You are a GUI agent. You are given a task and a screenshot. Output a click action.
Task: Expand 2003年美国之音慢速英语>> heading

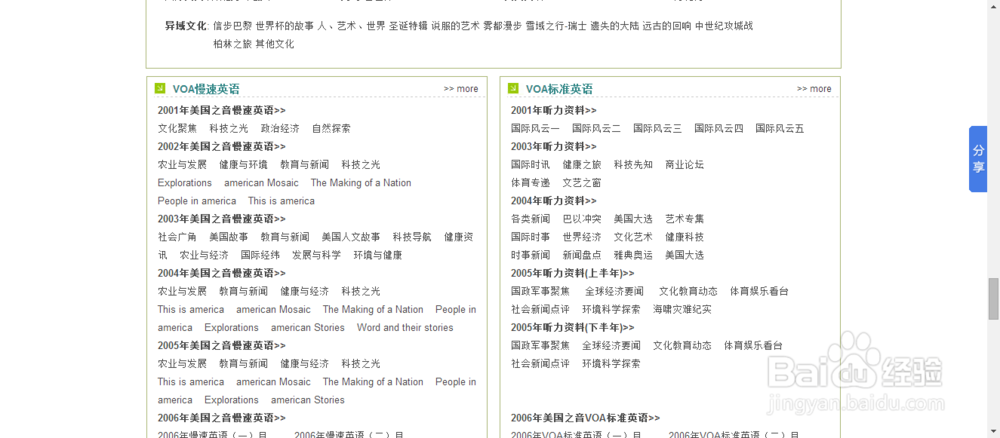tap(222, 219)
